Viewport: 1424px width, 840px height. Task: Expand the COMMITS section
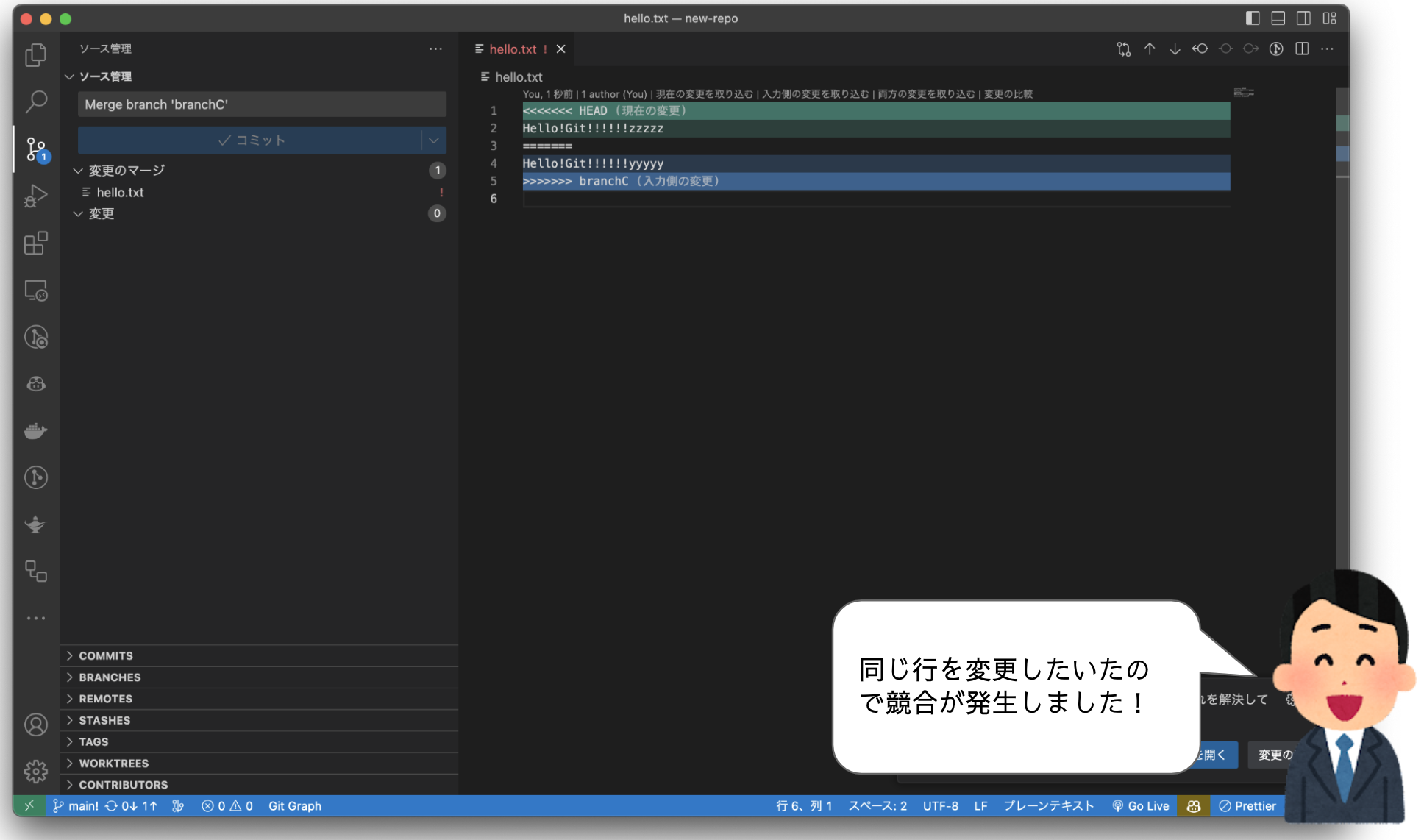pos(107,655)
